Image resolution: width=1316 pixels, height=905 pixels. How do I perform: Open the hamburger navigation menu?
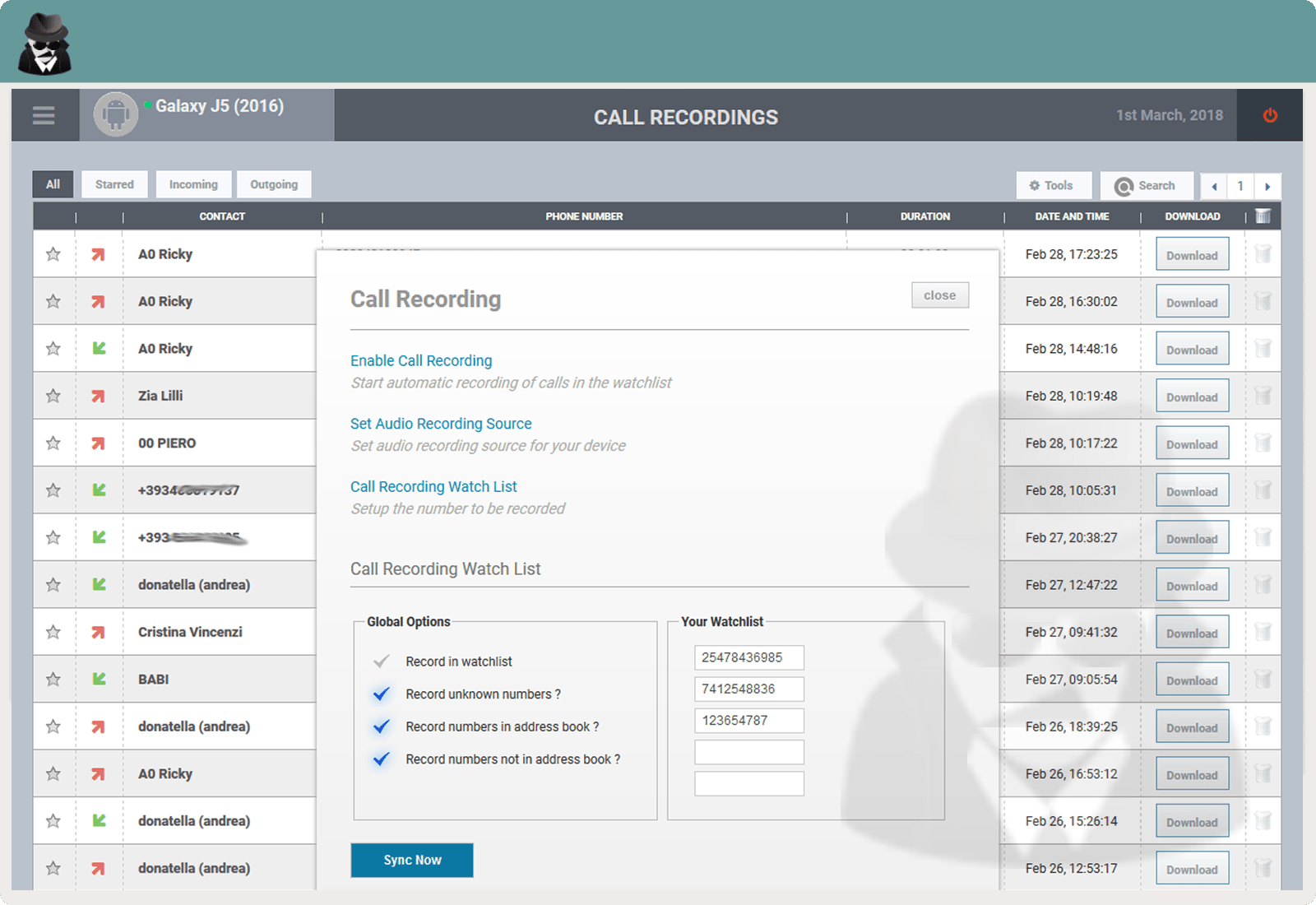point(43,115)
